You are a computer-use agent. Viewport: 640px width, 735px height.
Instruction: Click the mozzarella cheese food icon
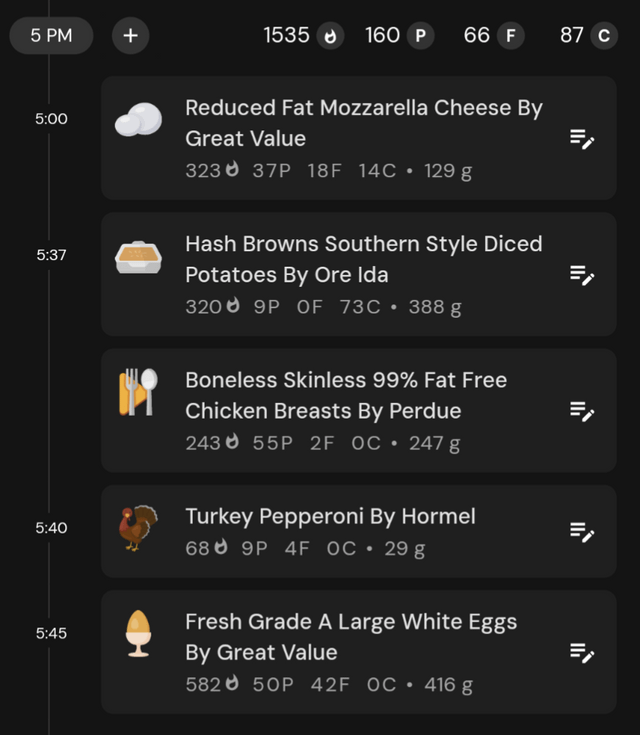point(138,120)
